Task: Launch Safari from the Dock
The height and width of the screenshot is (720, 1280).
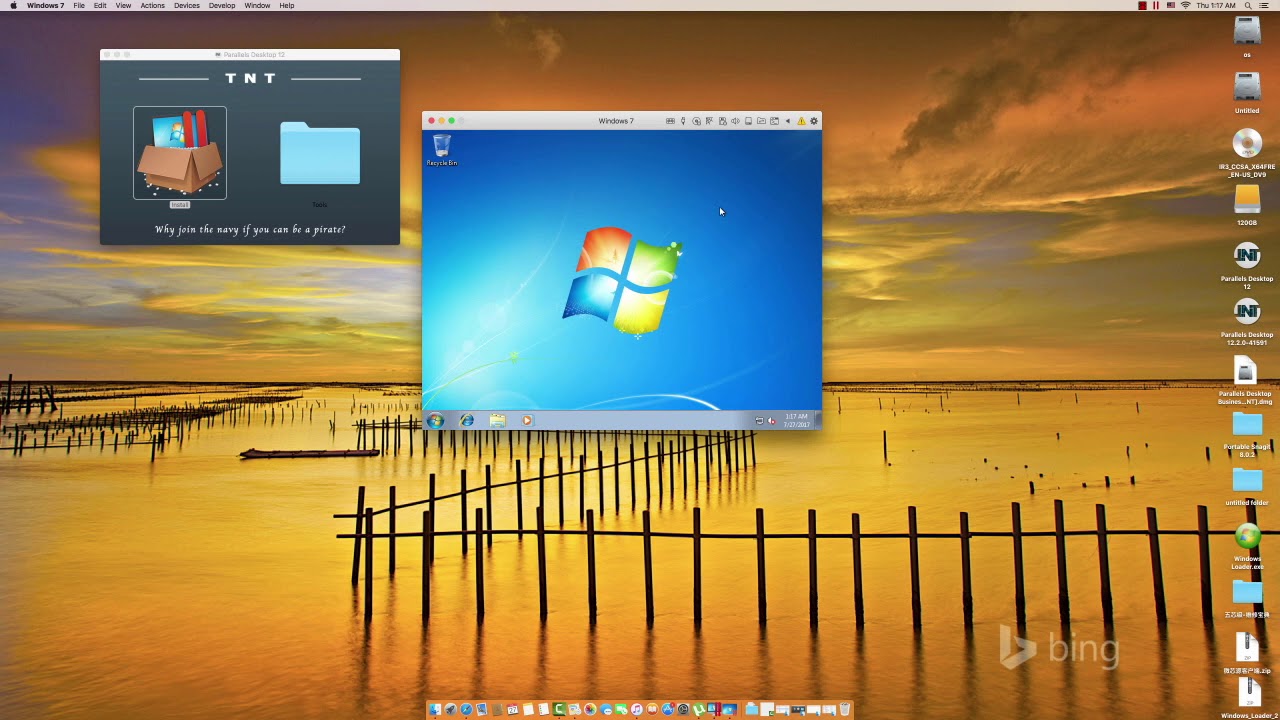Action: coord(466,709)
